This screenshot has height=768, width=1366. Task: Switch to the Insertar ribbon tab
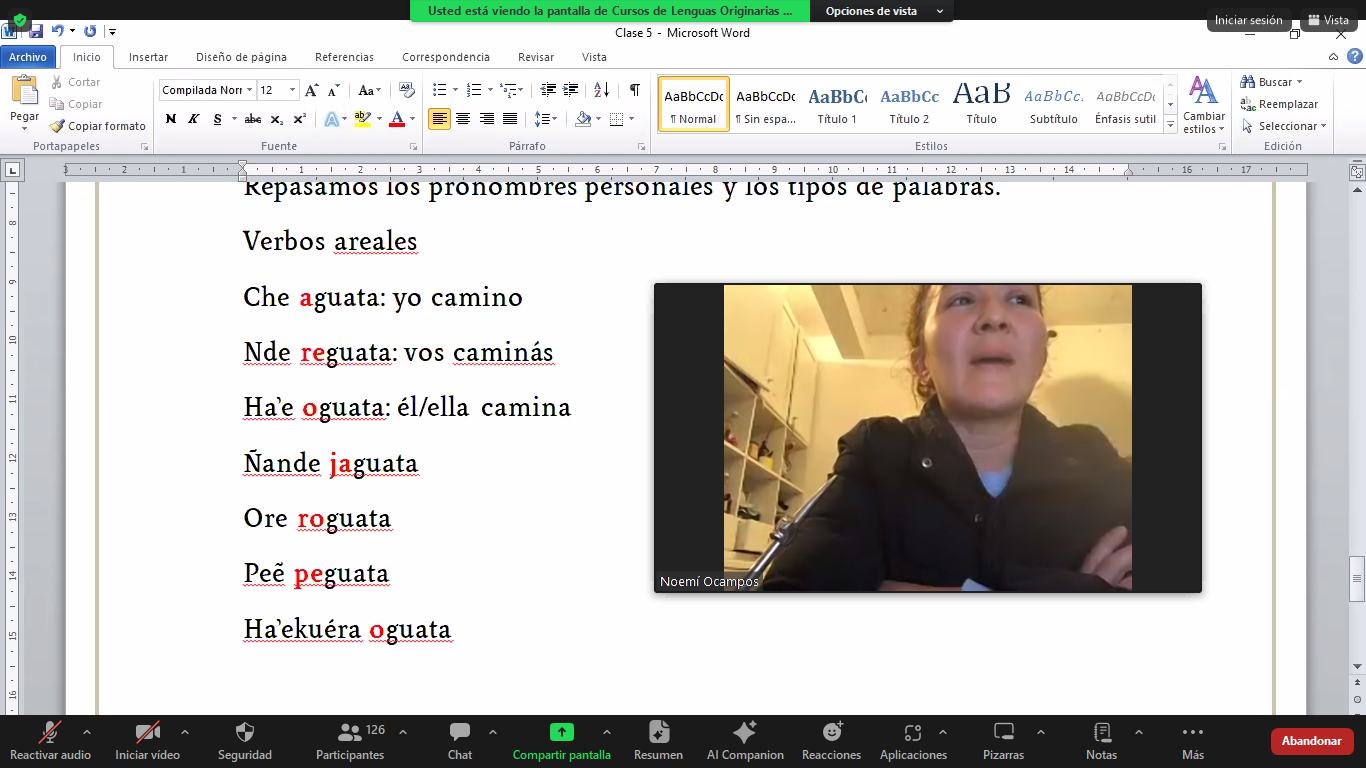point(148,57)
